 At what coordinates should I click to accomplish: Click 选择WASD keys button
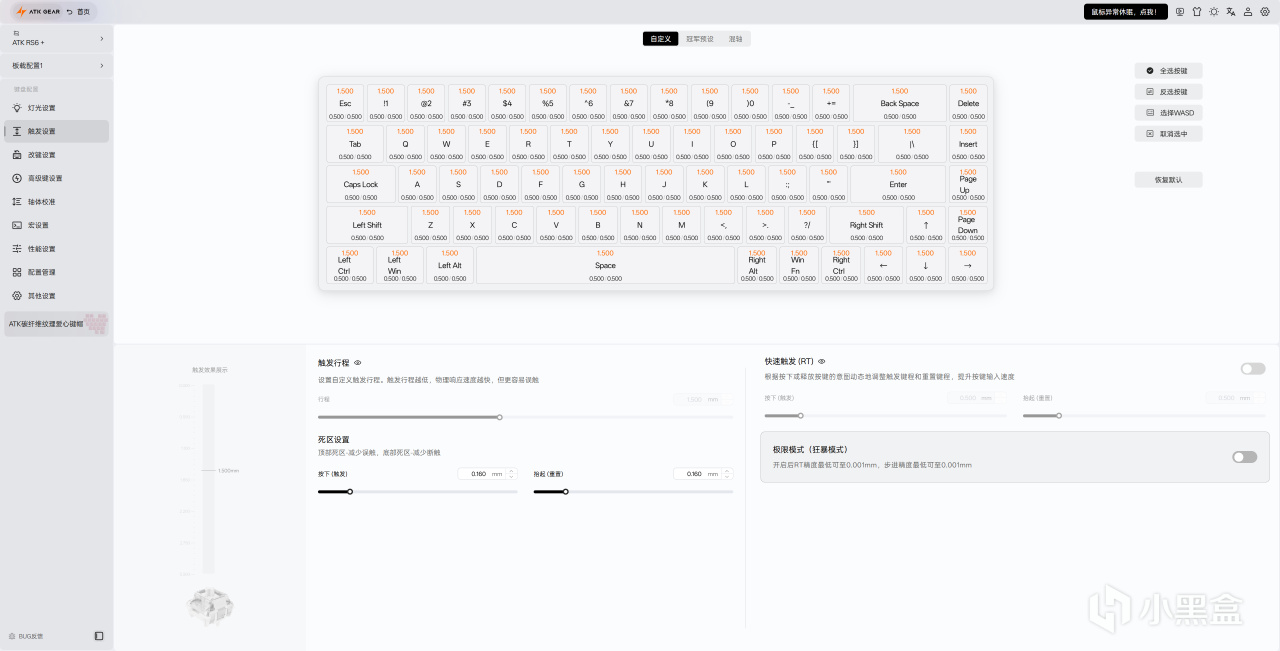click(1168, 113)
